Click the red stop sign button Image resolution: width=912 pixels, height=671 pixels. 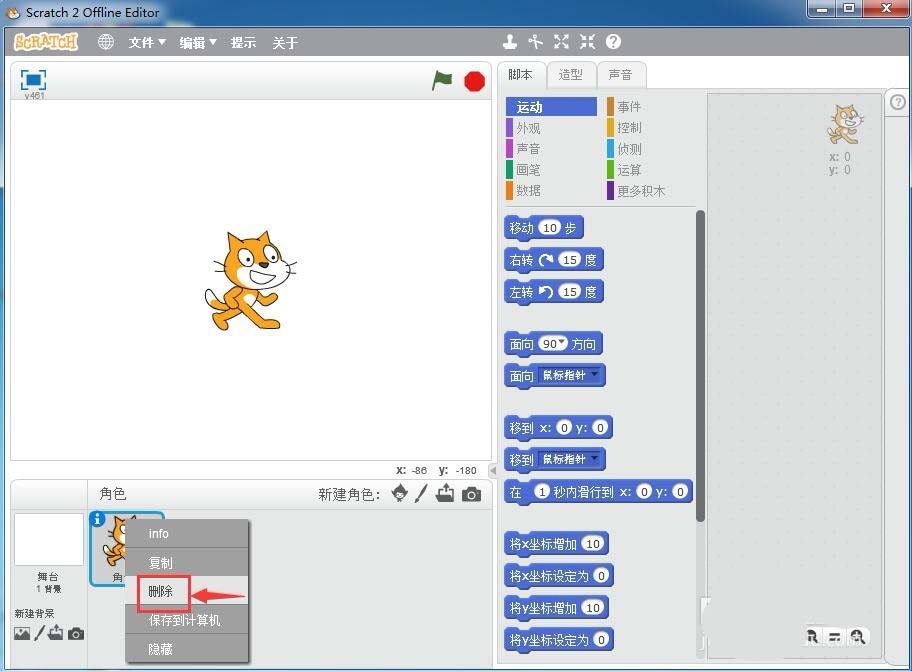tap(474, 81)
